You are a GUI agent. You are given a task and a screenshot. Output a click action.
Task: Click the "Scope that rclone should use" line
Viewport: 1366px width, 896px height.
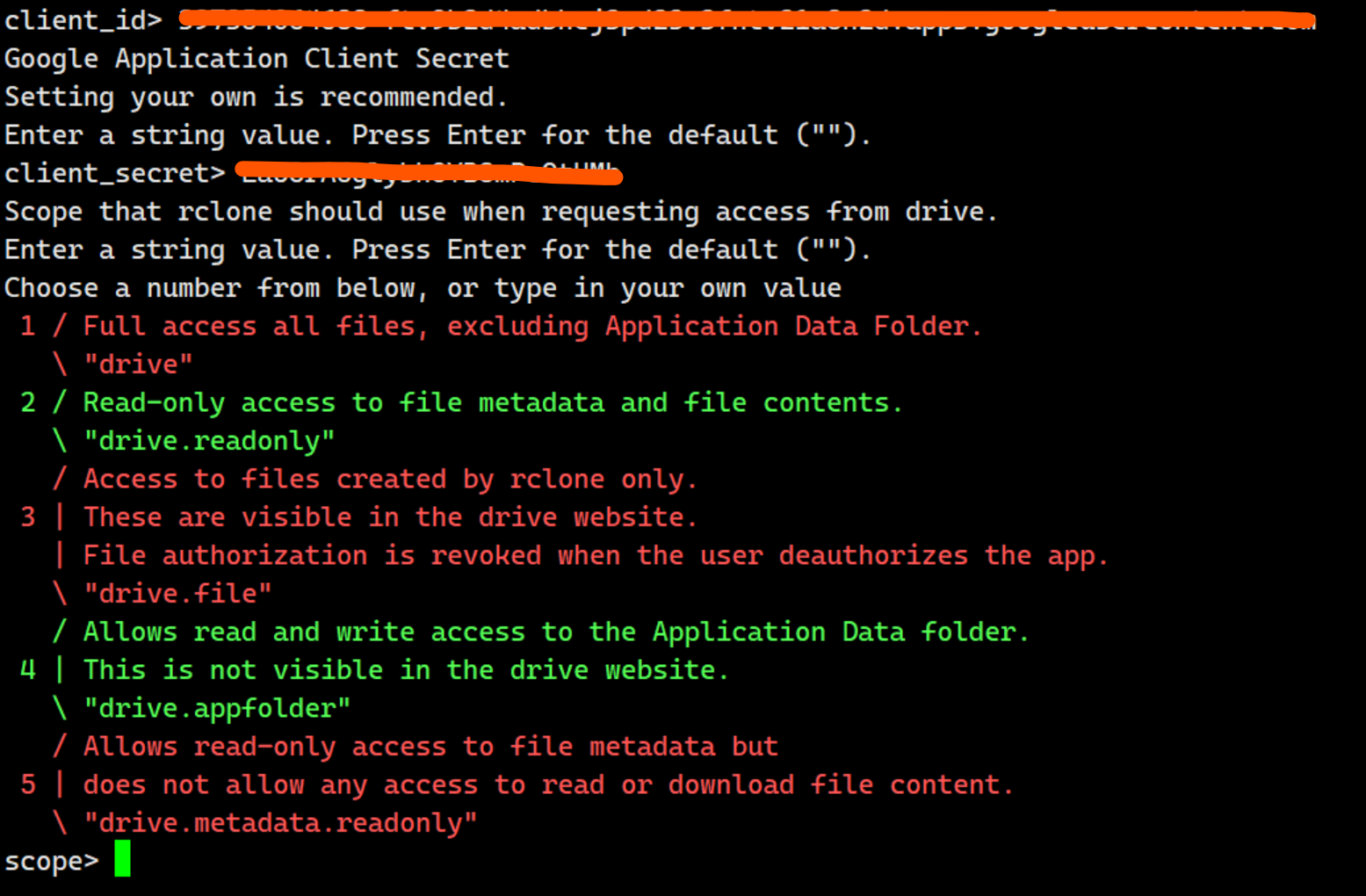point(501,212)
